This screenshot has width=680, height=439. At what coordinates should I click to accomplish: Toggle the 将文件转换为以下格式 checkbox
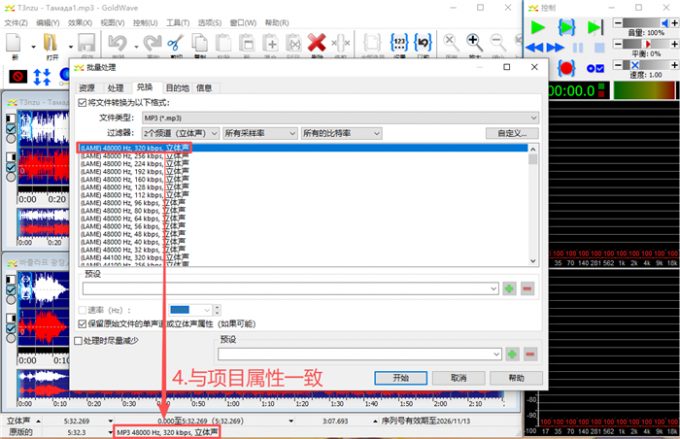click(x=82, y=102)
